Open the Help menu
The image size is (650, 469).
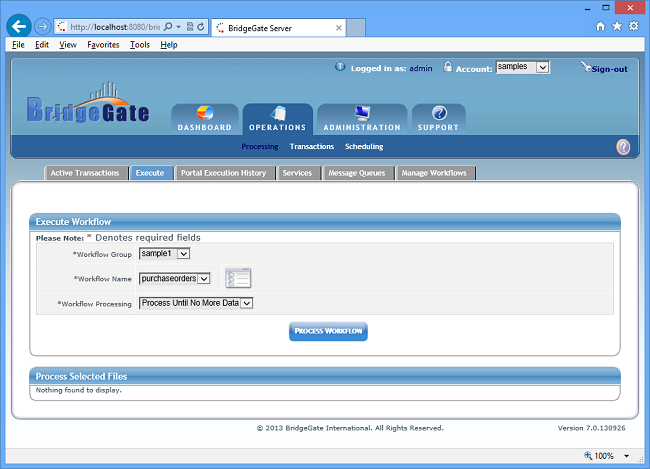coord(169,45)
